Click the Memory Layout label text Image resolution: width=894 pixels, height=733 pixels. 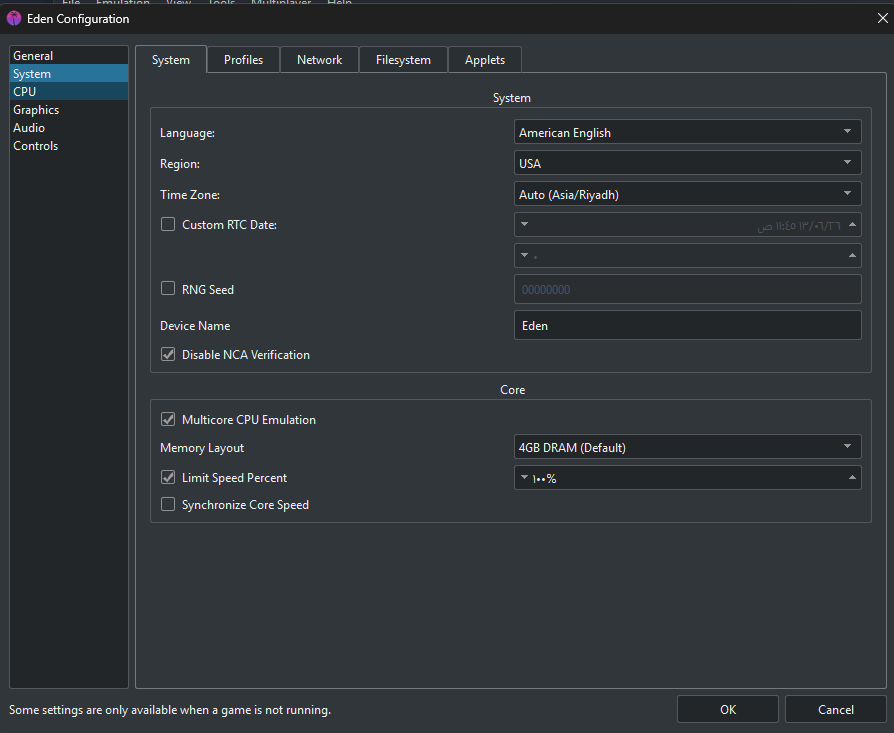tap(202, 448)
